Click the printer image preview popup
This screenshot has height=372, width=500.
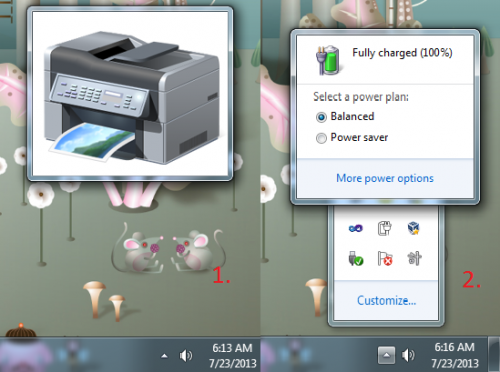click(x=130, y=94)
